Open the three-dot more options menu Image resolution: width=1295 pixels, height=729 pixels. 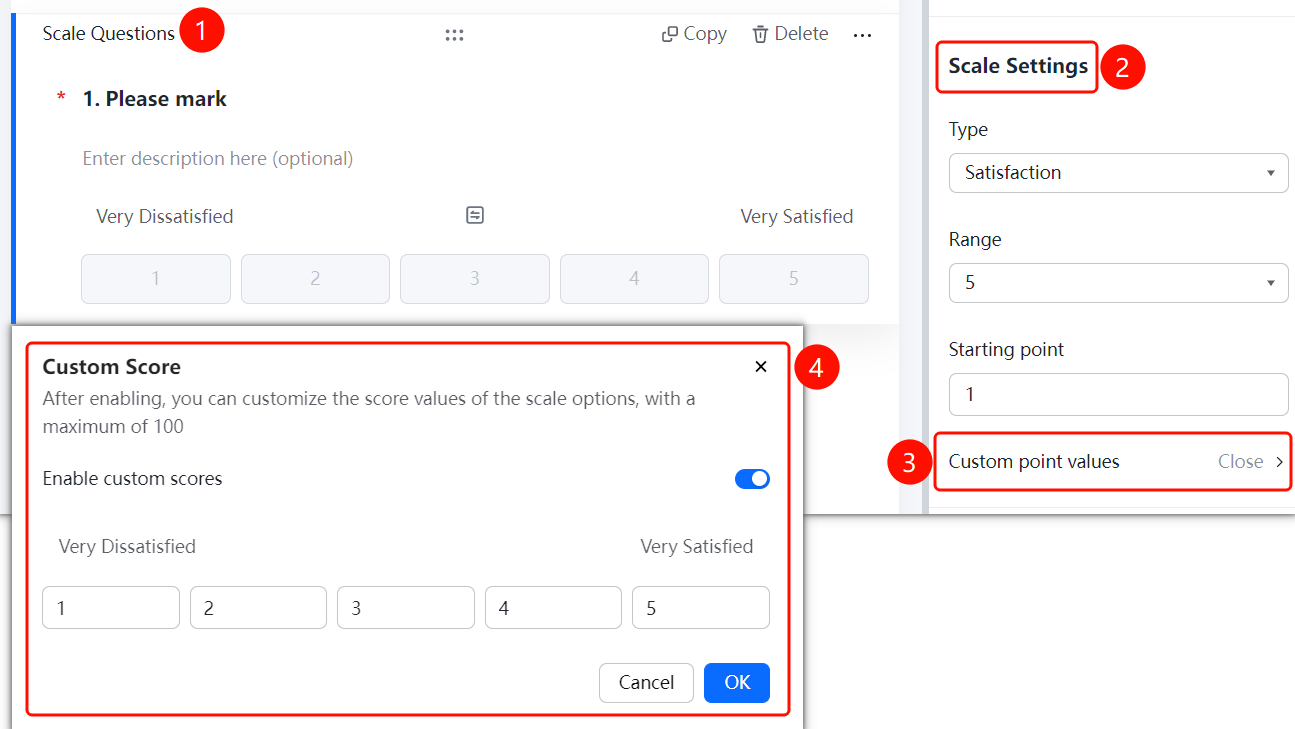point(862,35)
